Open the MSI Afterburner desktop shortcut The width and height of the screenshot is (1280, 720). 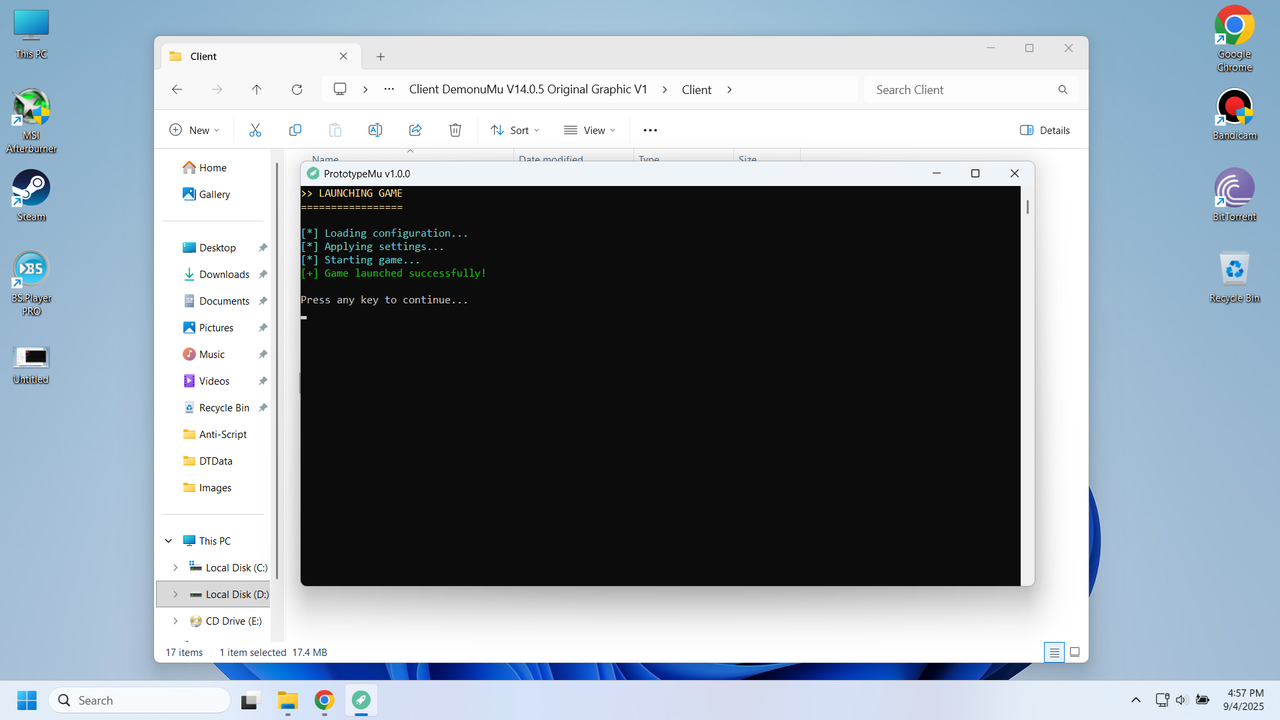coord(31,121)
